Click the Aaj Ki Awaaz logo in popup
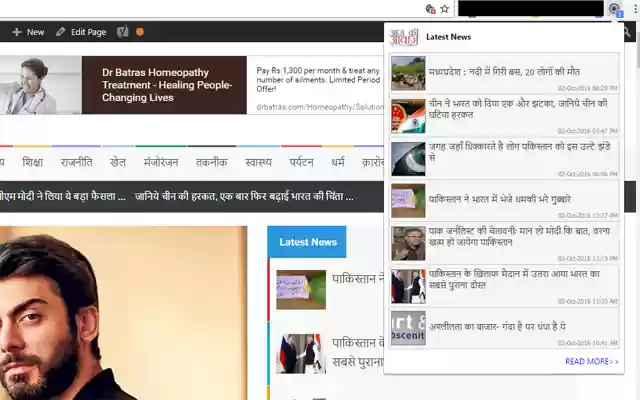The height and width of the screenshot is (400, 640). click(x=404, y=37)
